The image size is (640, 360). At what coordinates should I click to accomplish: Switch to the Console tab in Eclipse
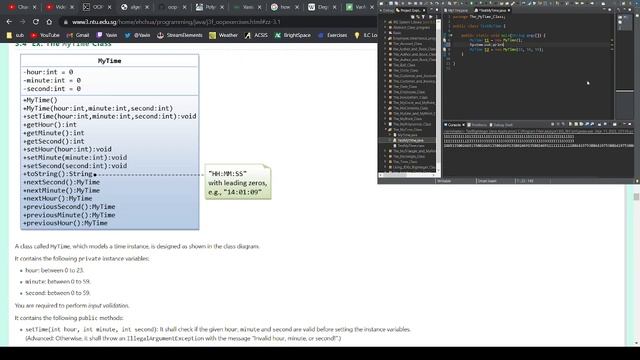pos(454,124)
